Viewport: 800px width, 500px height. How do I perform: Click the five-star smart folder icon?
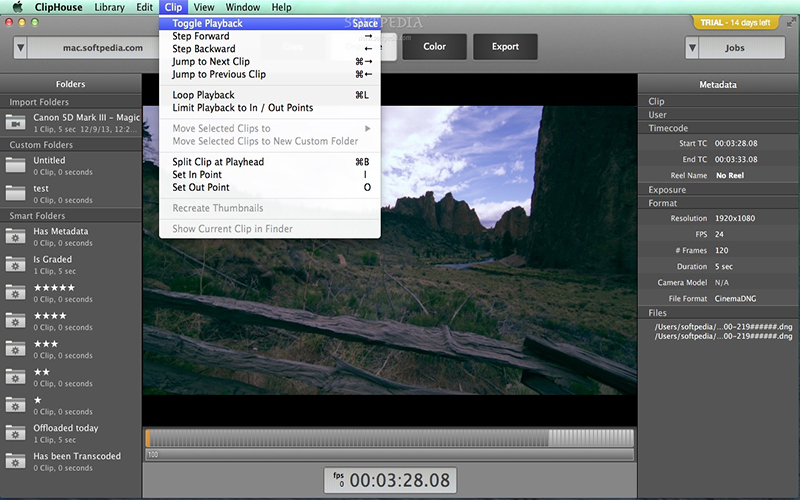15,293
